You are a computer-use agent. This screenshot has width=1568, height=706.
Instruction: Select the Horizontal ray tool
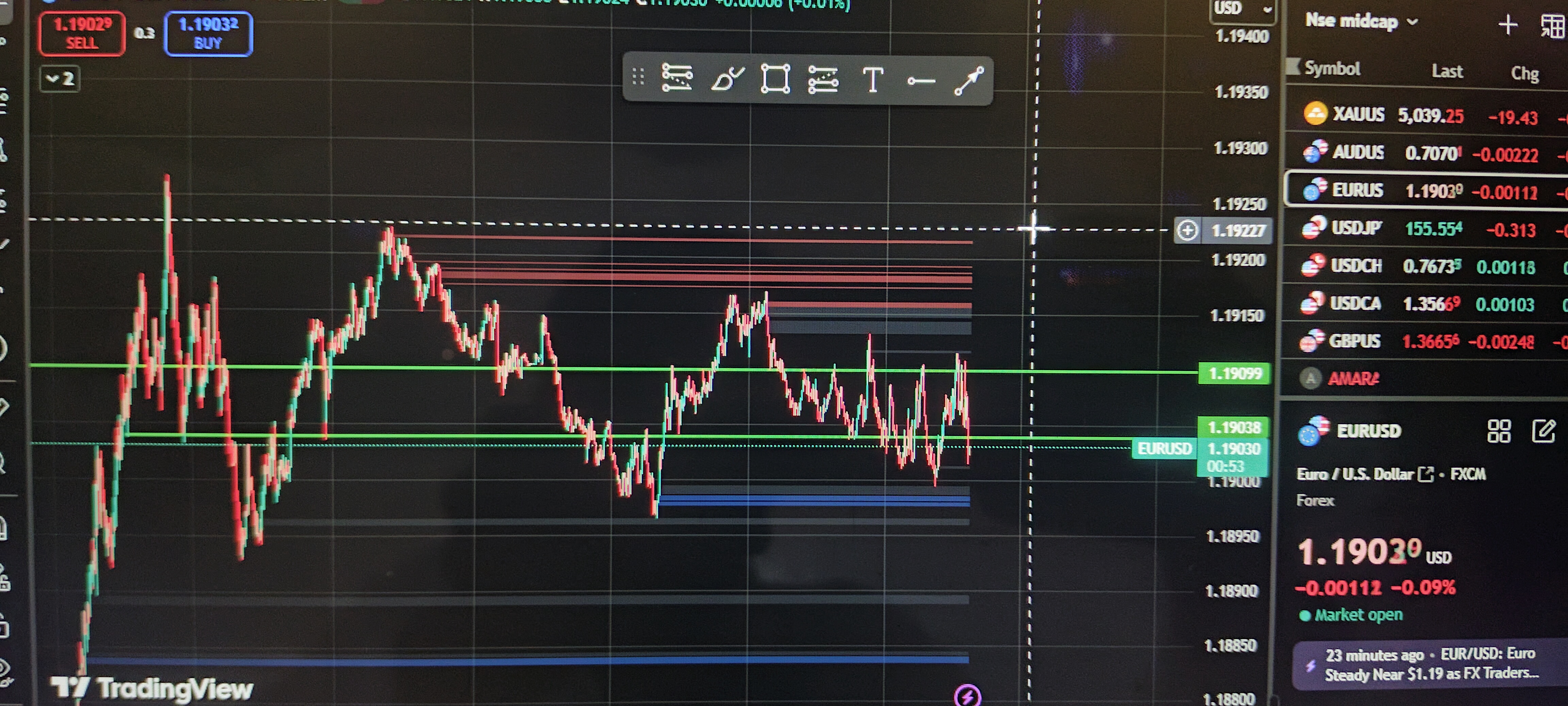point(921,81)
